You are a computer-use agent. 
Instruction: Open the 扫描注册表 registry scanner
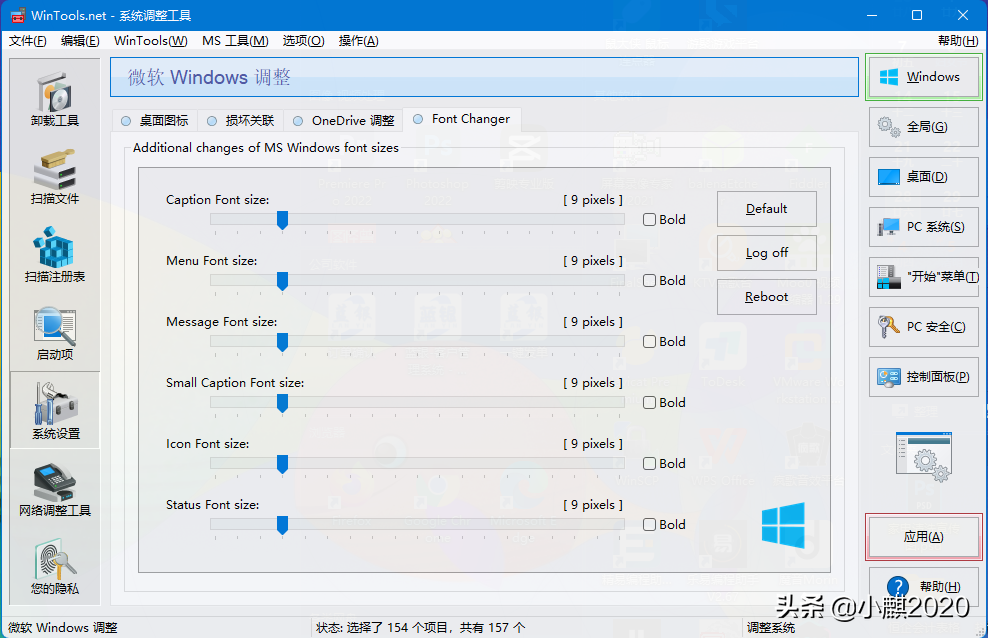click(x=55, y=255)
